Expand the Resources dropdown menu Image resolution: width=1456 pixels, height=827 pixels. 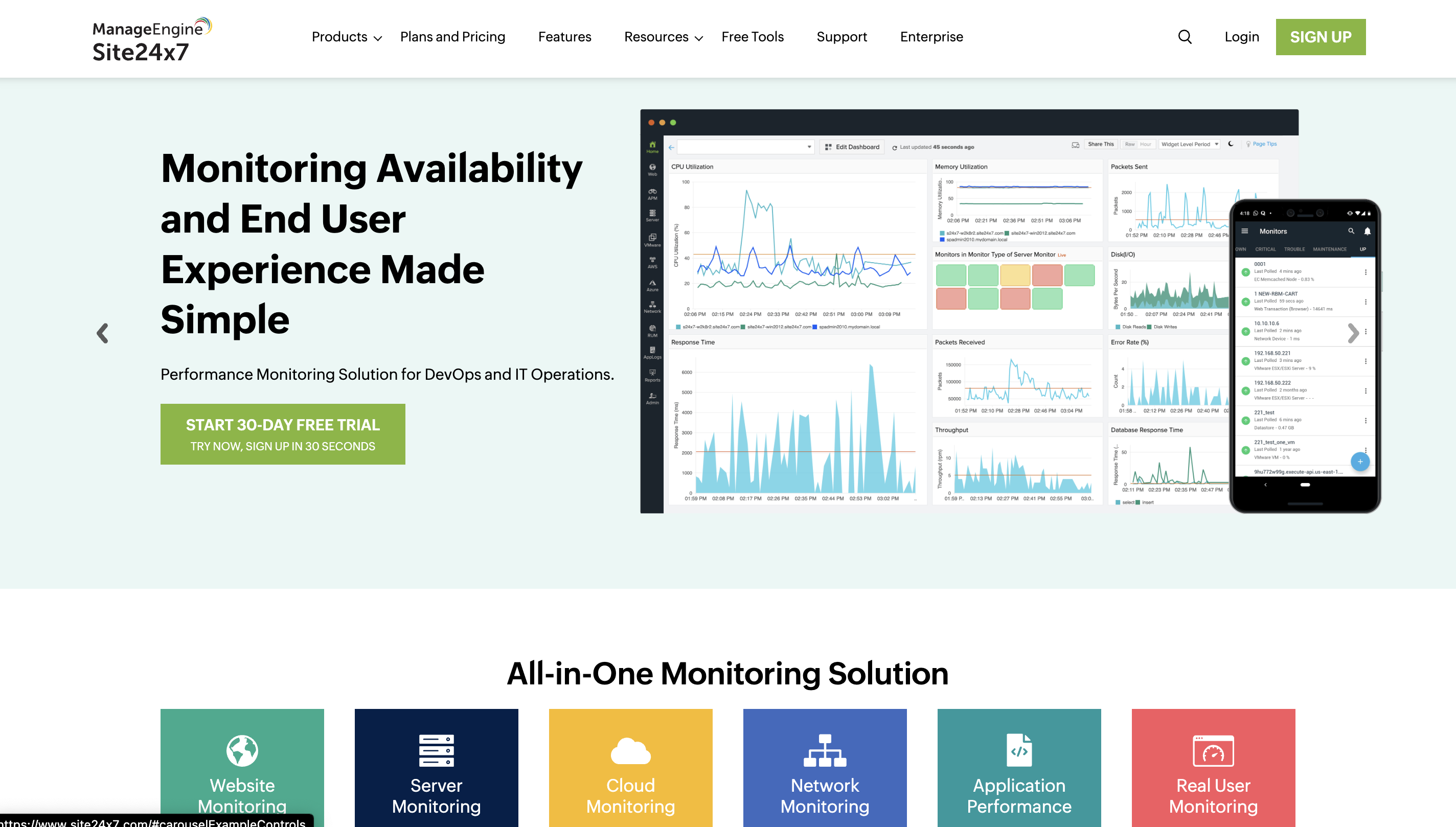664,37
